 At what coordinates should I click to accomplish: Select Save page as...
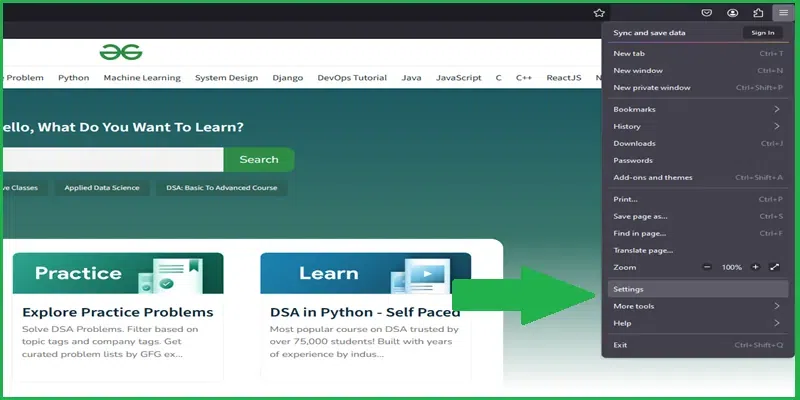click(697, 216)
